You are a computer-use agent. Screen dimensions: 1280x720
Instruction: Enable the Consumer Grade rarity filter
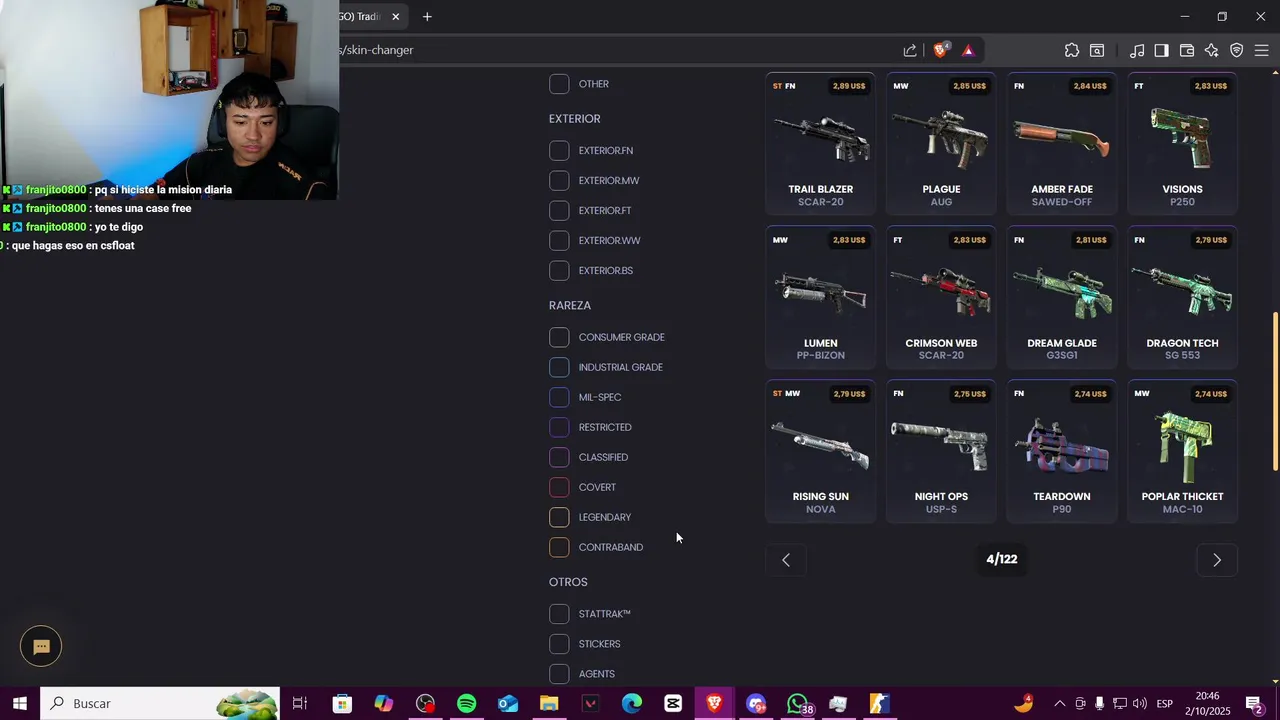point(560,337)
